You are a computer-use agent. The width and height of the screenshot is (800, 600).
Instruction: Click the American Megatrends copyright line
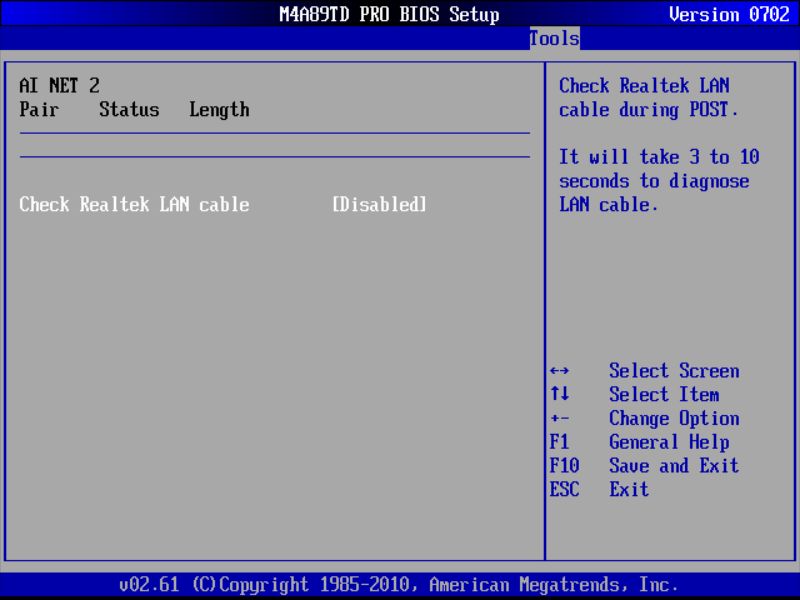[x=400, y=585]
